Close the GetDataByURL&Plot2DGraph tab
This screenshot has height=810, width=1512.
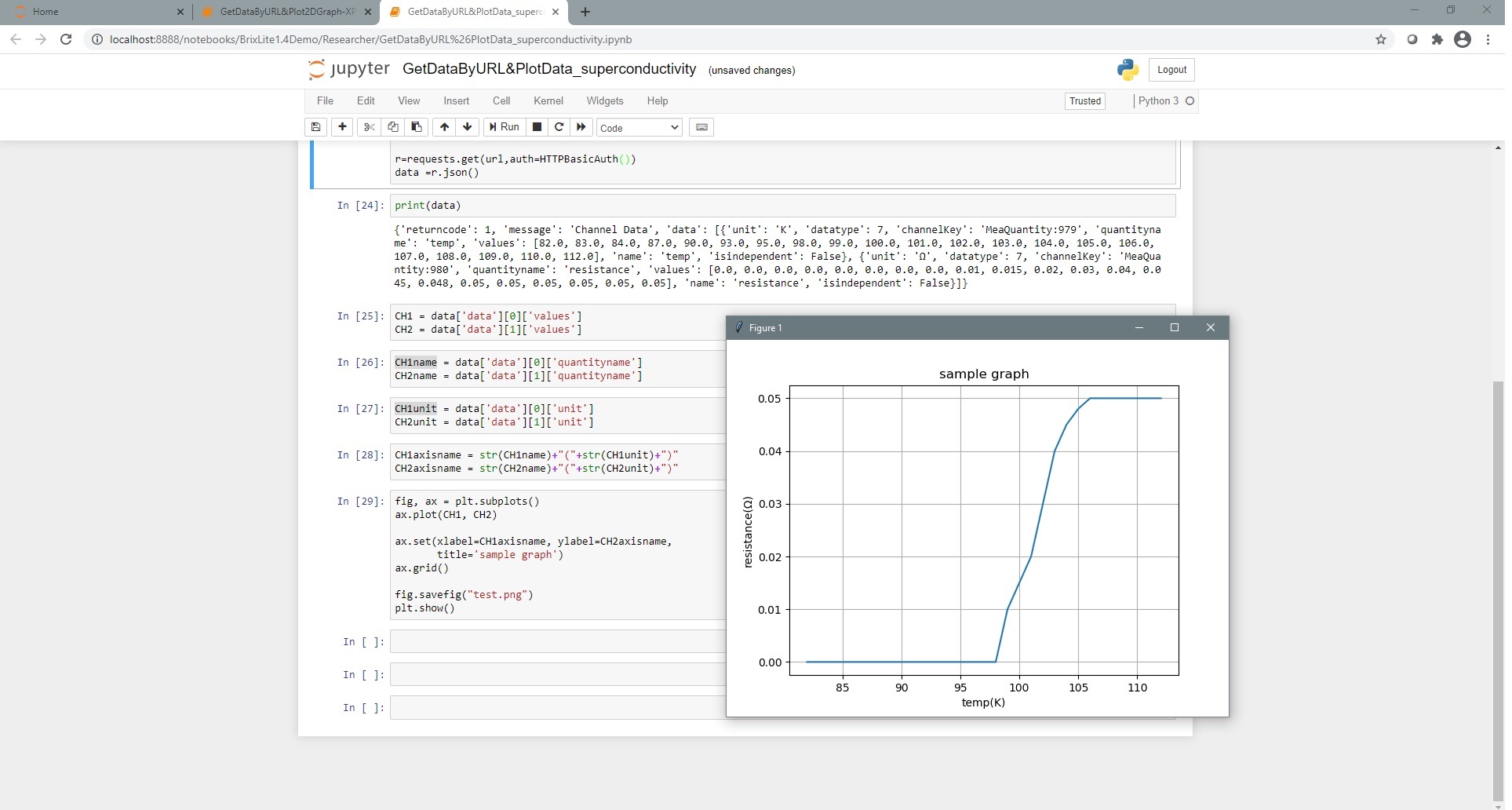(x=368, y=12)
